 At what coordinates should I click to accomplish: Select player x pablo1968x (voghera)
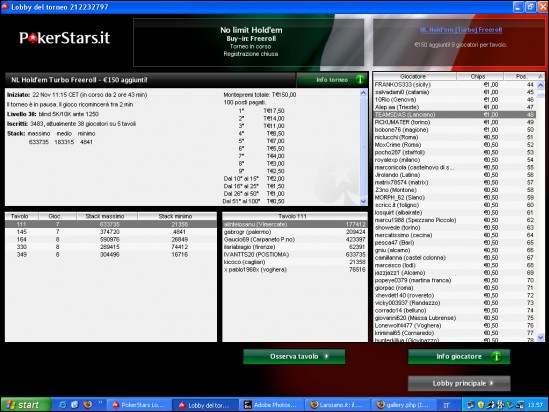[295, 270]
